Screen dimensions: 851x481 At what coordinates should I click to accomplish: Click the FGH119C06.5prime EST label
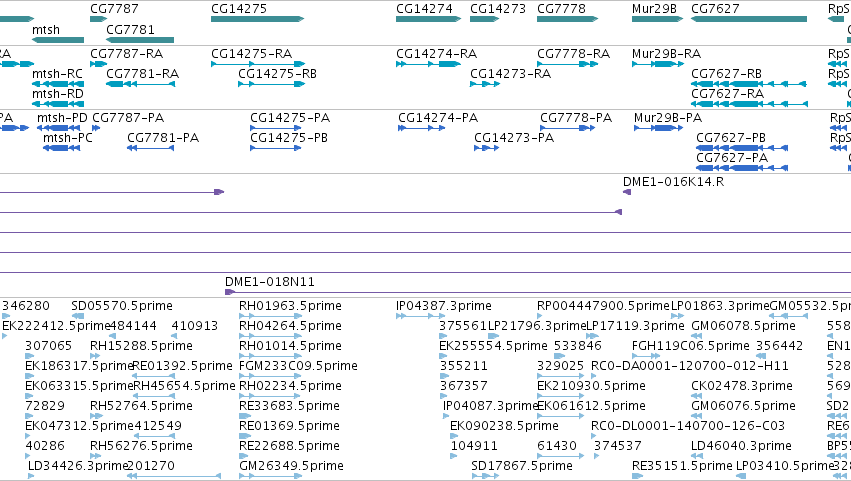[x=690, y=346]
